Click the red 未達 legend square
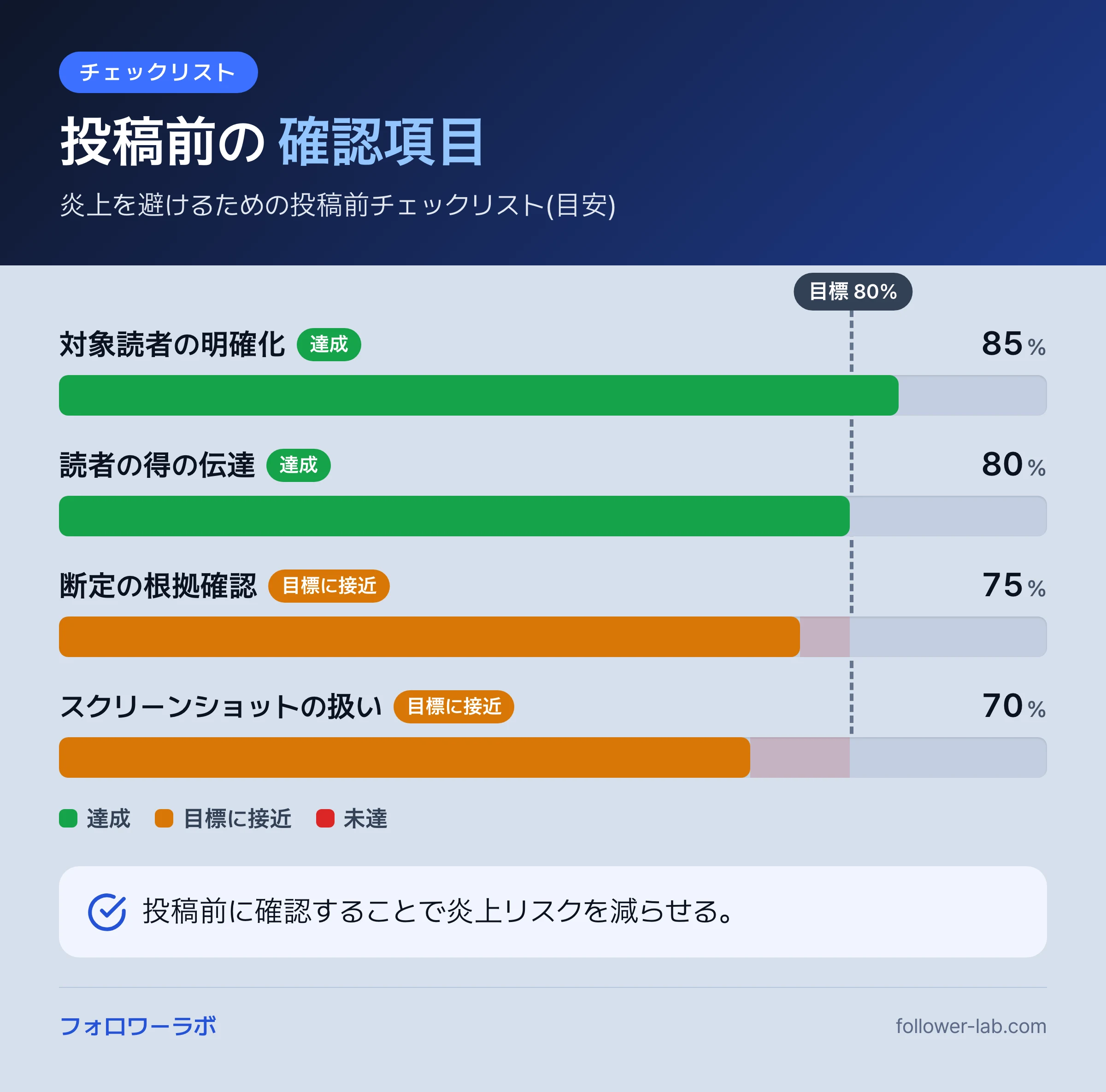 click(x=325, y=818)
